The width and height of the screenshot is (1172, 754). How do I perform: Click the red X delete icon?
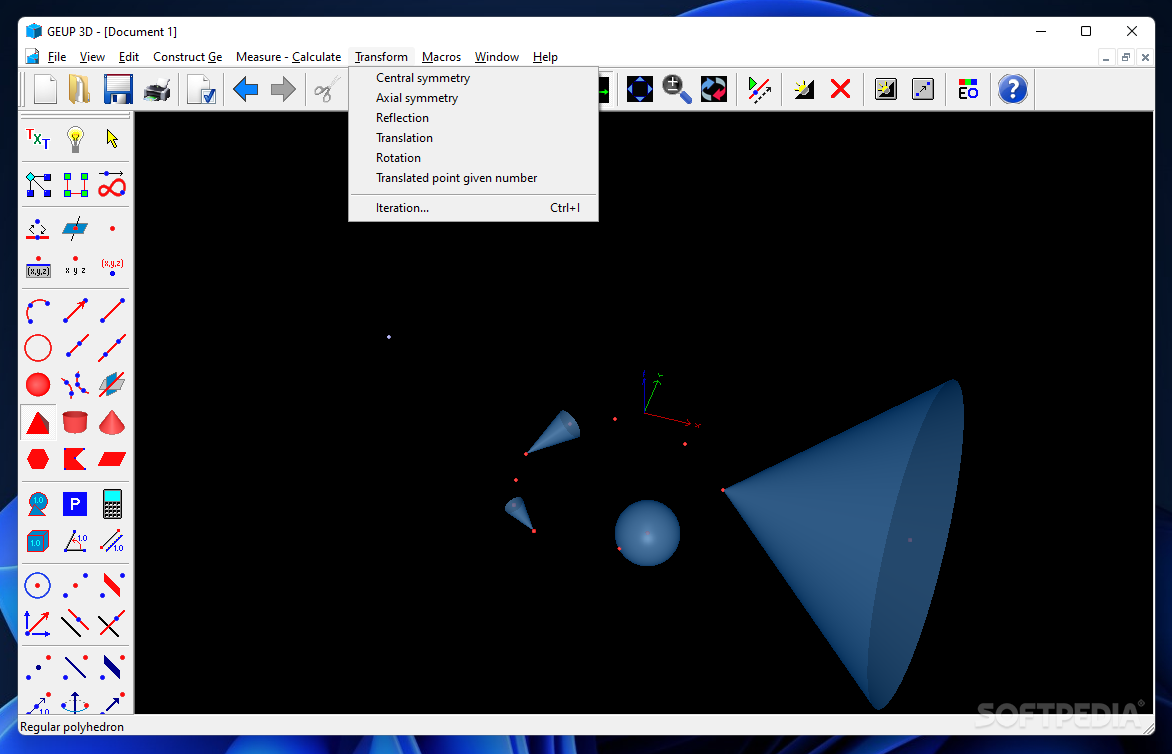[x=841, y=90]
